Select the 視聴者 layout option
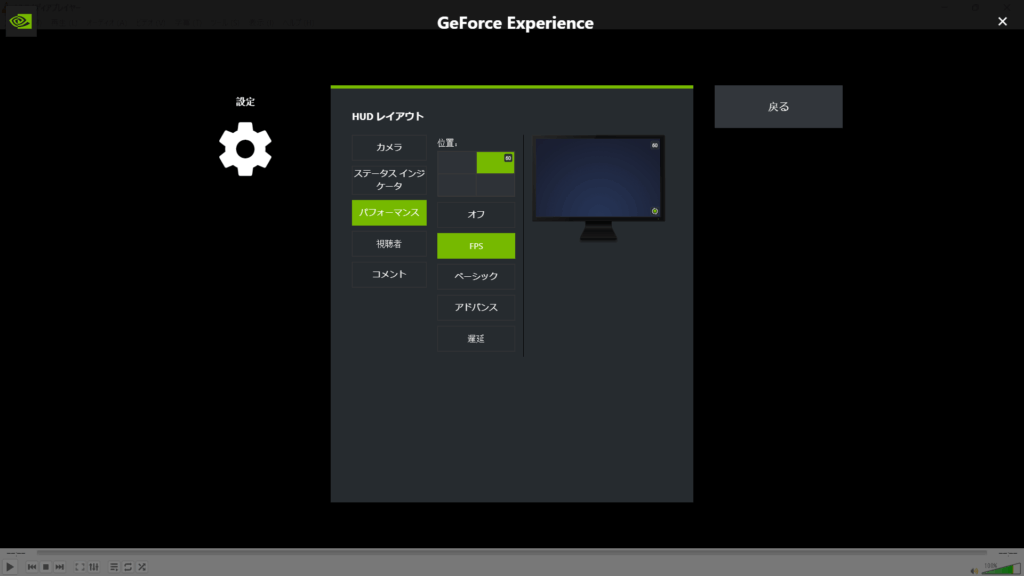Viewport: 1024px width, 576px height. point(389,244)
